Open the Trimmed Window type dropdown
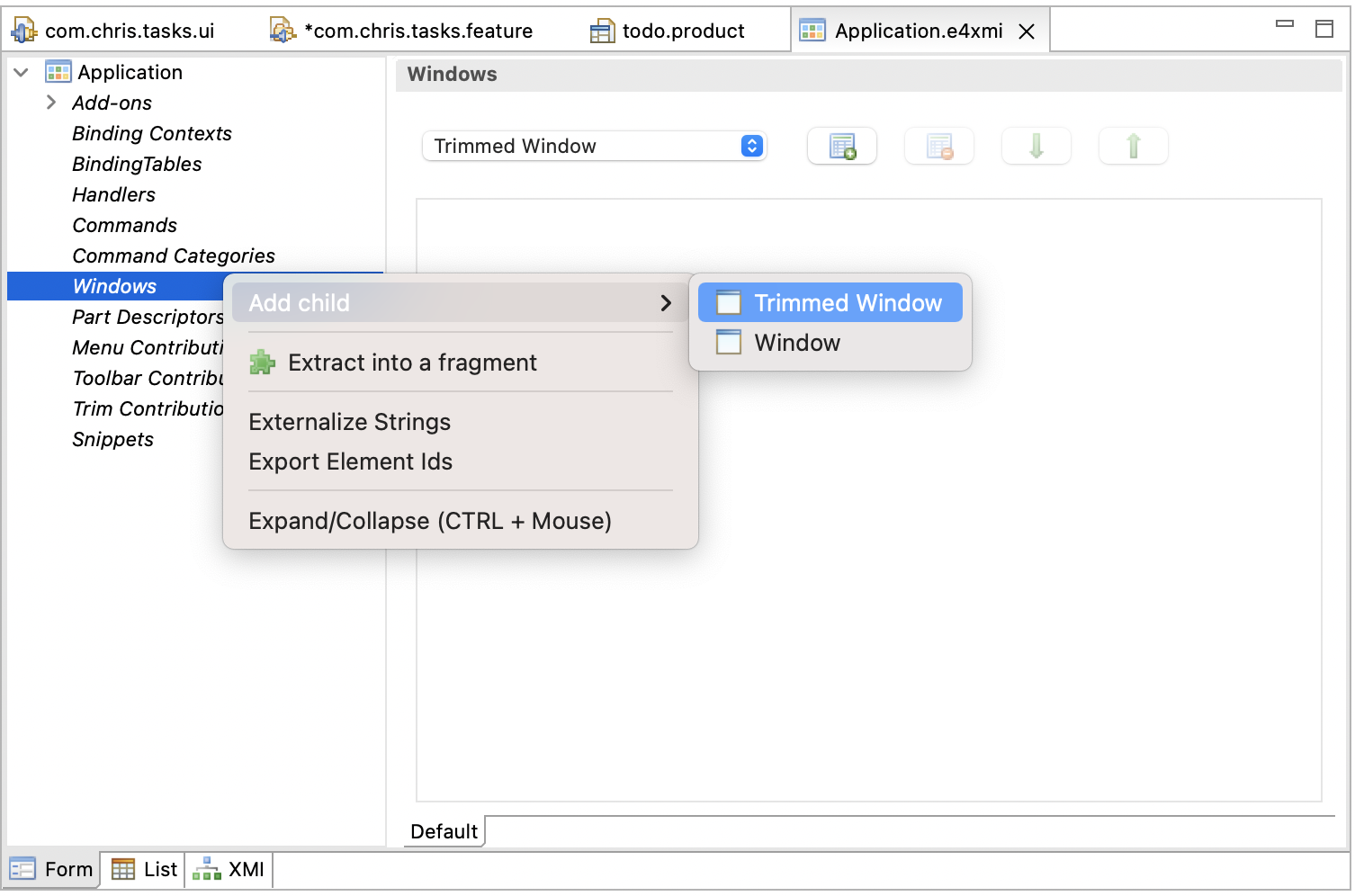The image size is (1355, 896). click(595, 146)
